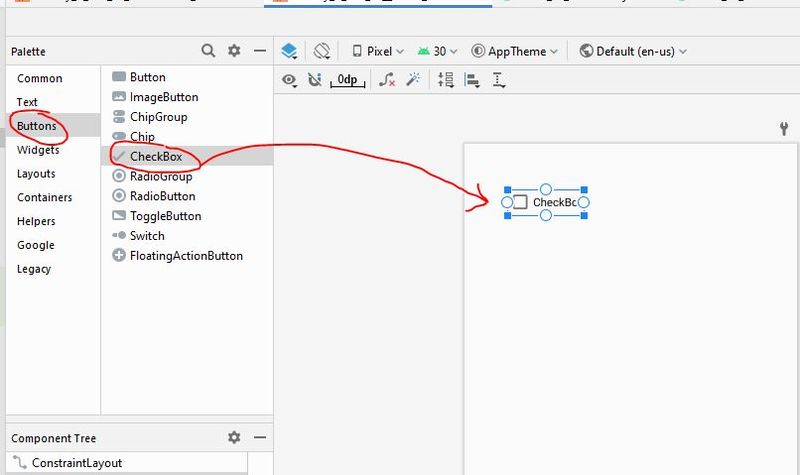
Task: Open the Component Tree settings gear
Action: 234,437
